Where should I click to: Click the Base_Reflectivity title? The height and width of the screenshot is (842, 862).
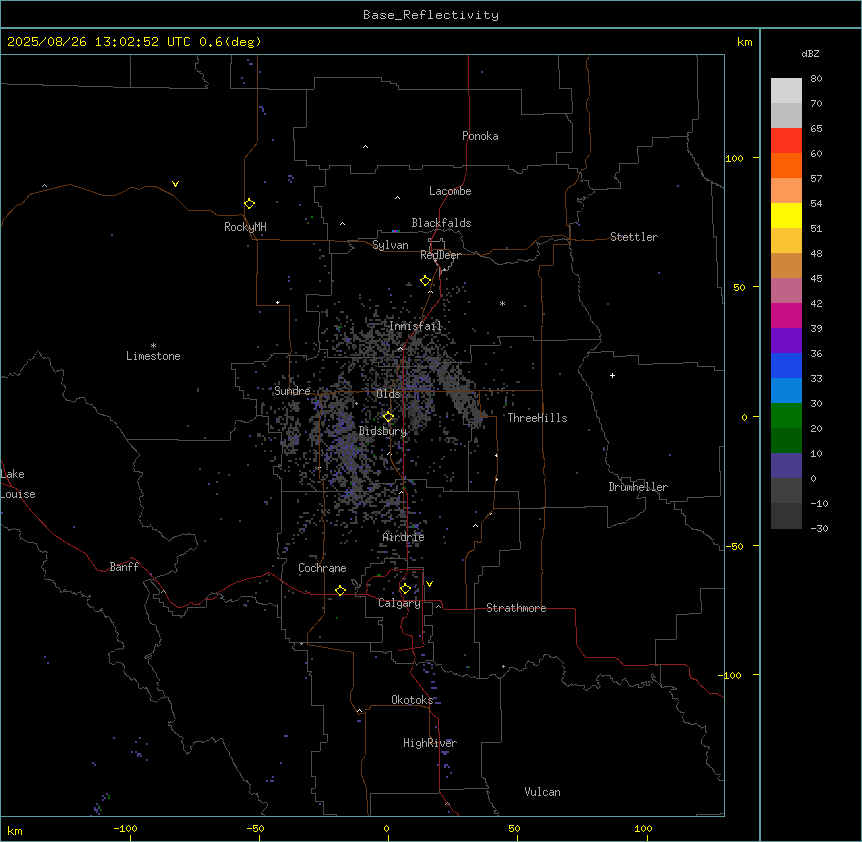coord(431,15)
